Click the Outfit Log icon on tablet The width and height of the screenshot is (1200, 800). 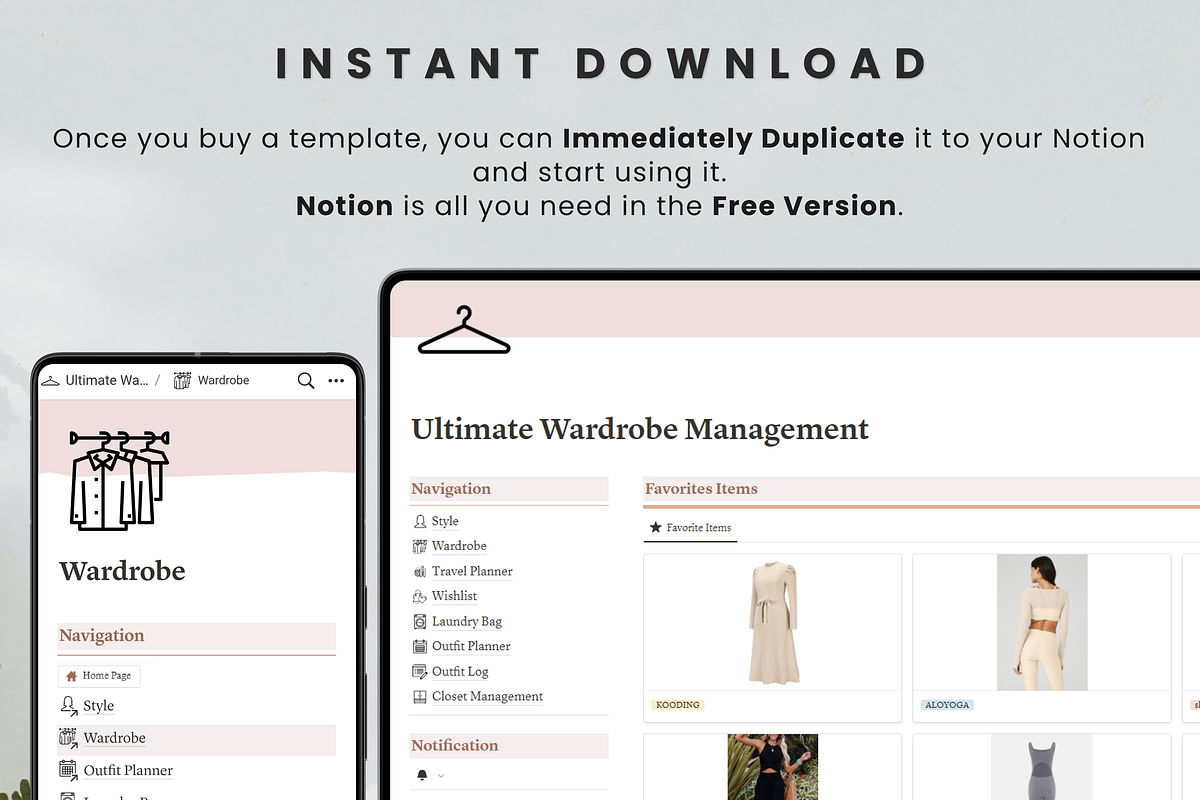pos(420,671)
